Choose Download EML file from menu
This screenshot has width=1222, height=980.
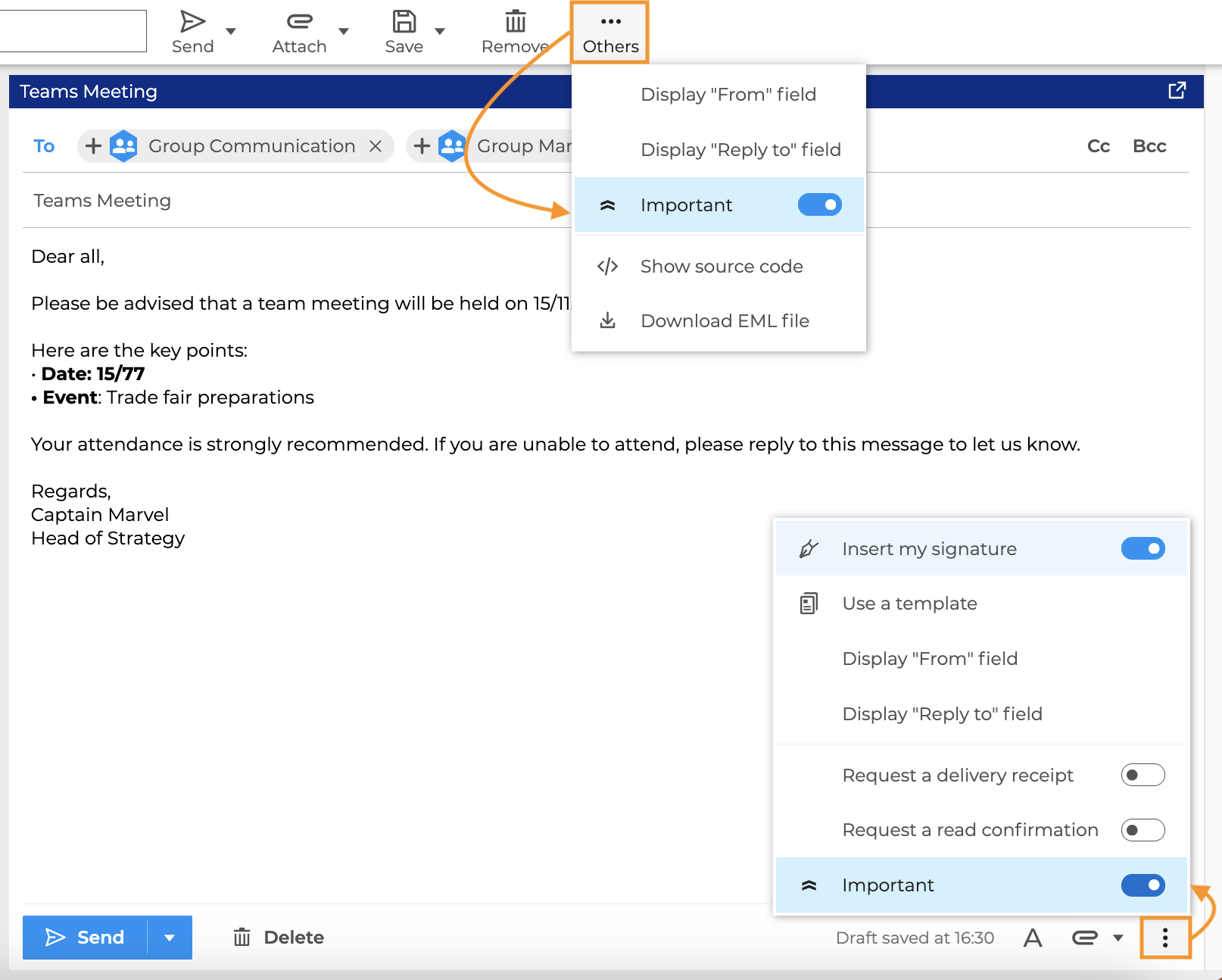point(724,321)
